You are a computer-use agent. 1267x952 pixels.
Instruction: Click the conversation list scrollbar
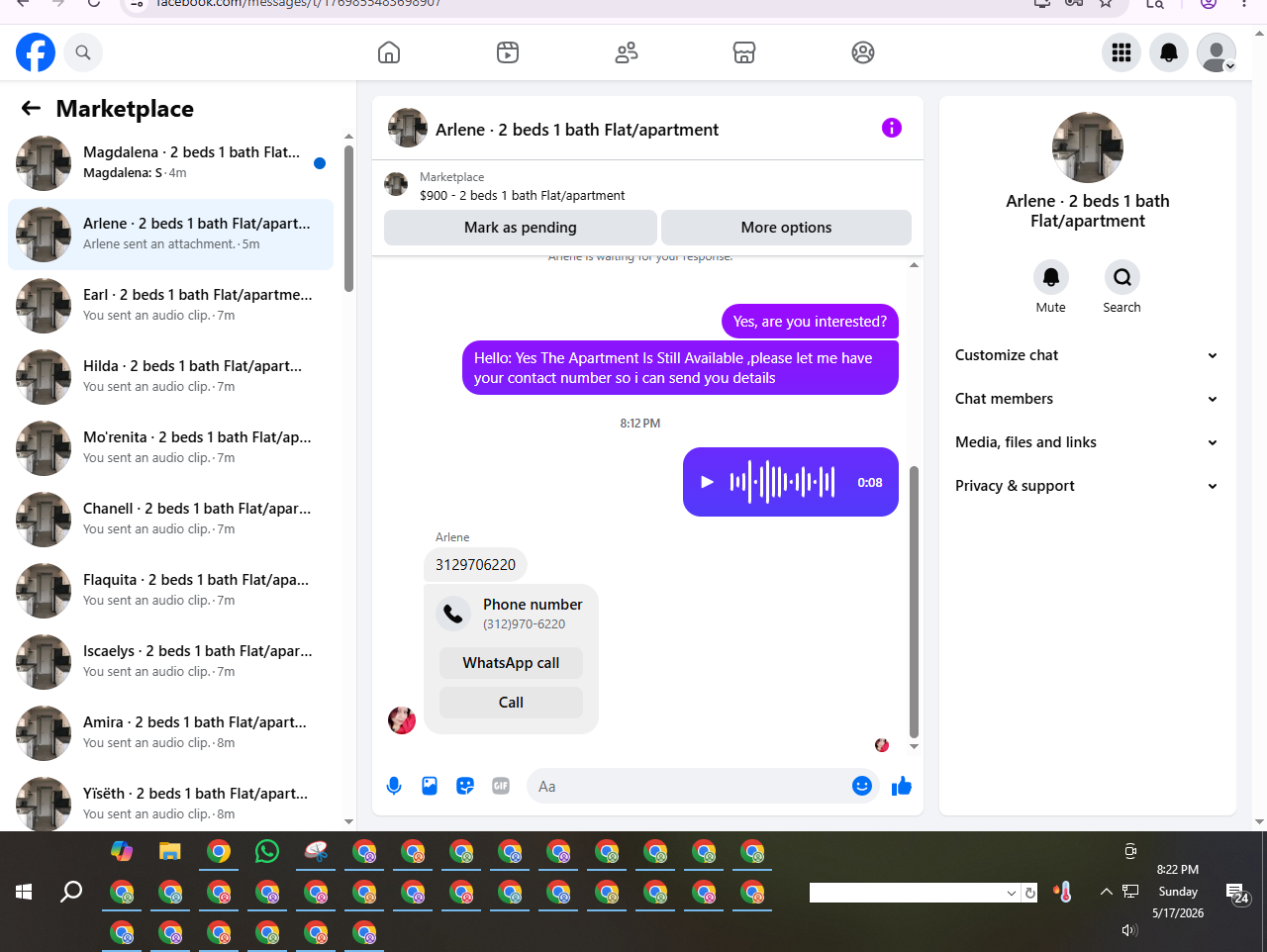pos(348,219)
